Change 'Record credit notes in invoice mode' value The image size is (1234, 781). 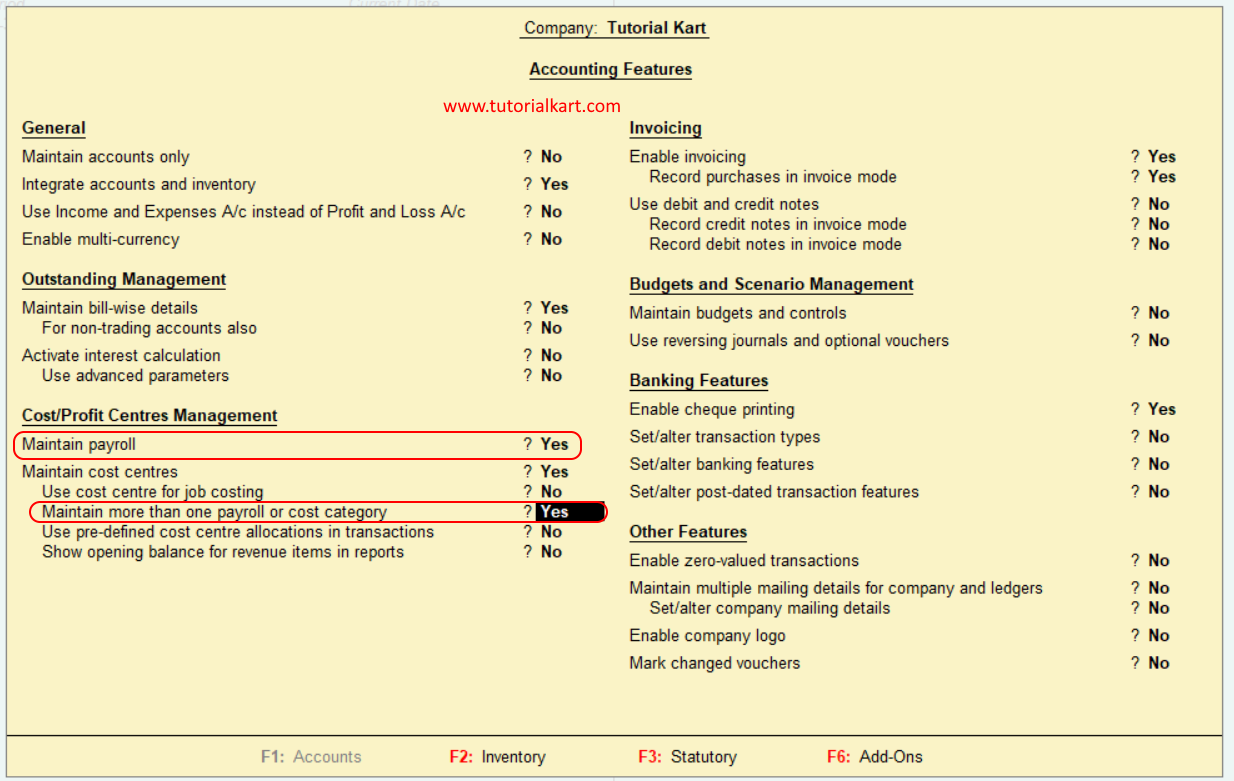click(1159, 224)
